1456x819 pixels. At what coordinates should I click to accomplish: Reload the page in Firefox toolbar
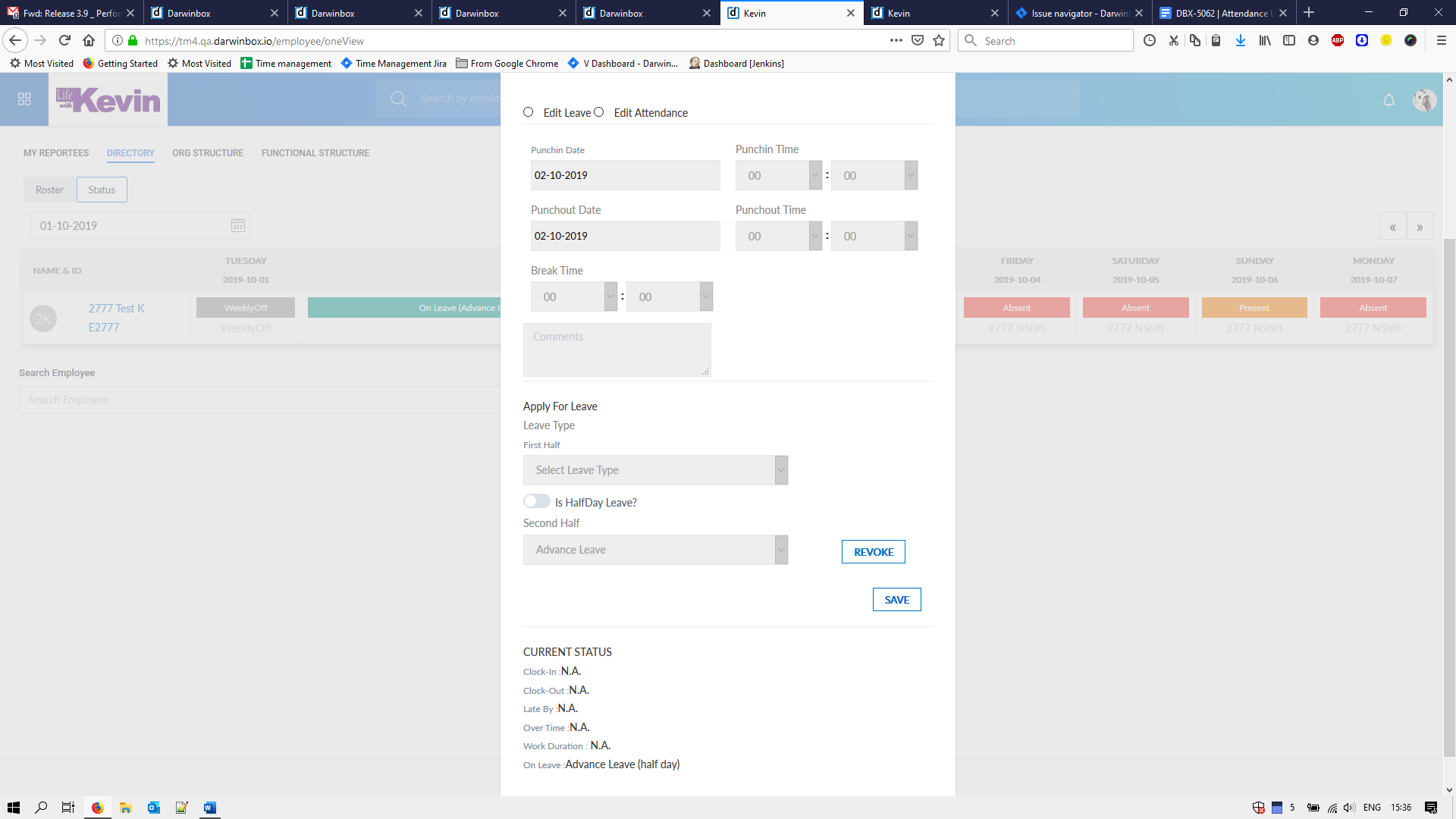[x=64, y=41]
